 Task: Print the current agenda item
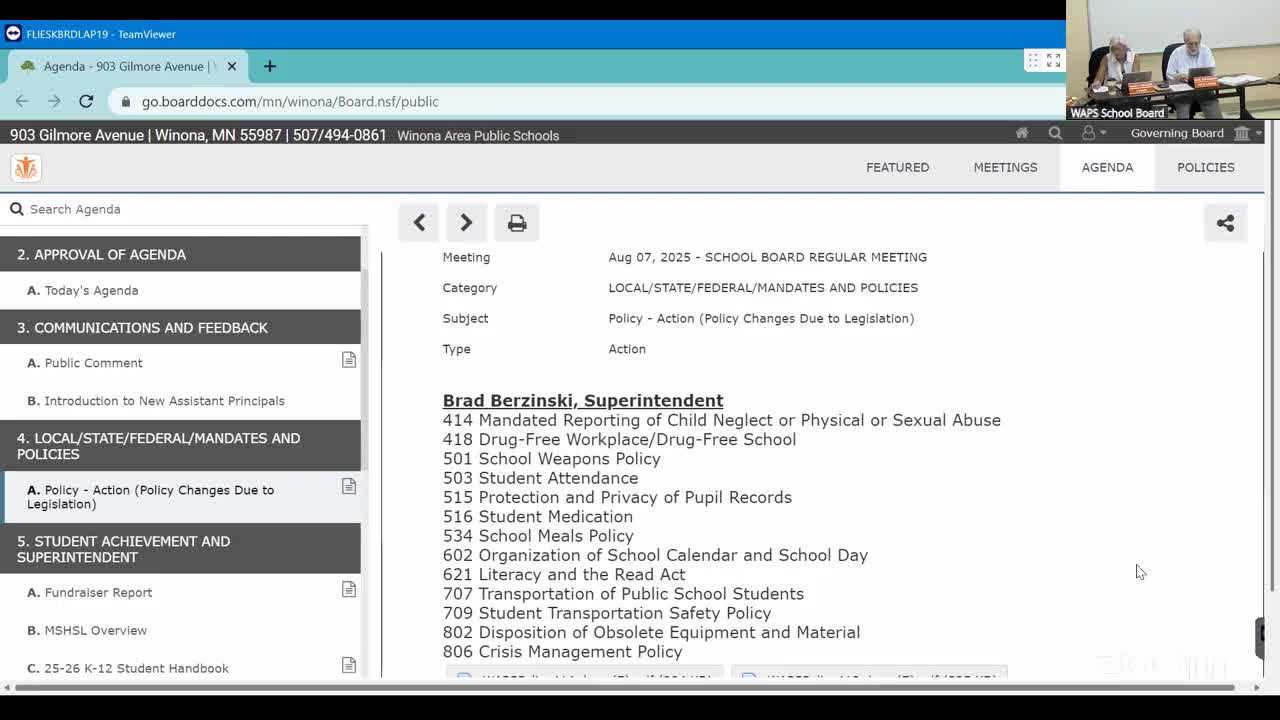point(517,223)
